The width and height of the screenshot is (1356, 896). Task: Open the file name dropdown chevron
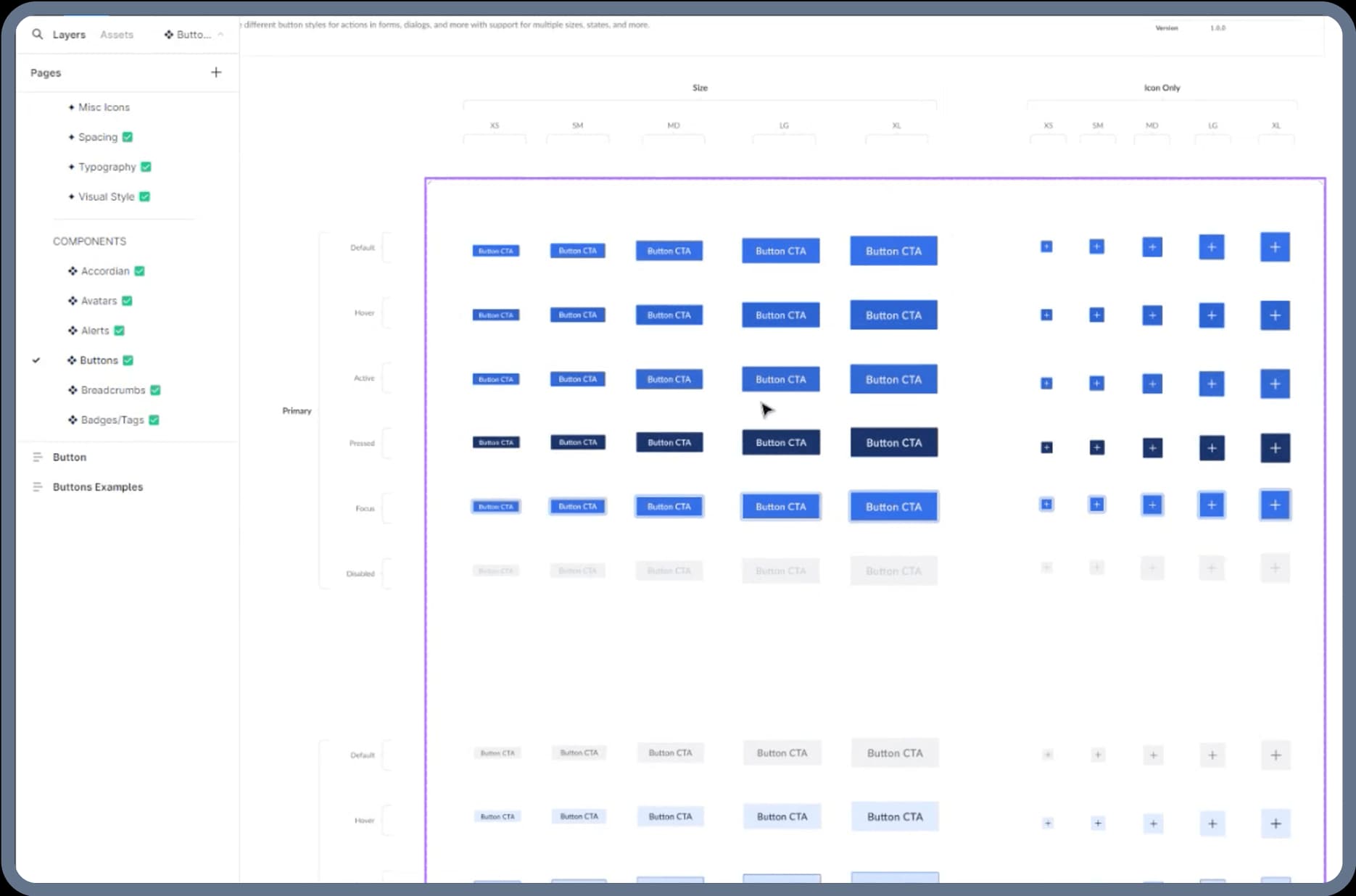pyautogui.click(x=221, y=34)
